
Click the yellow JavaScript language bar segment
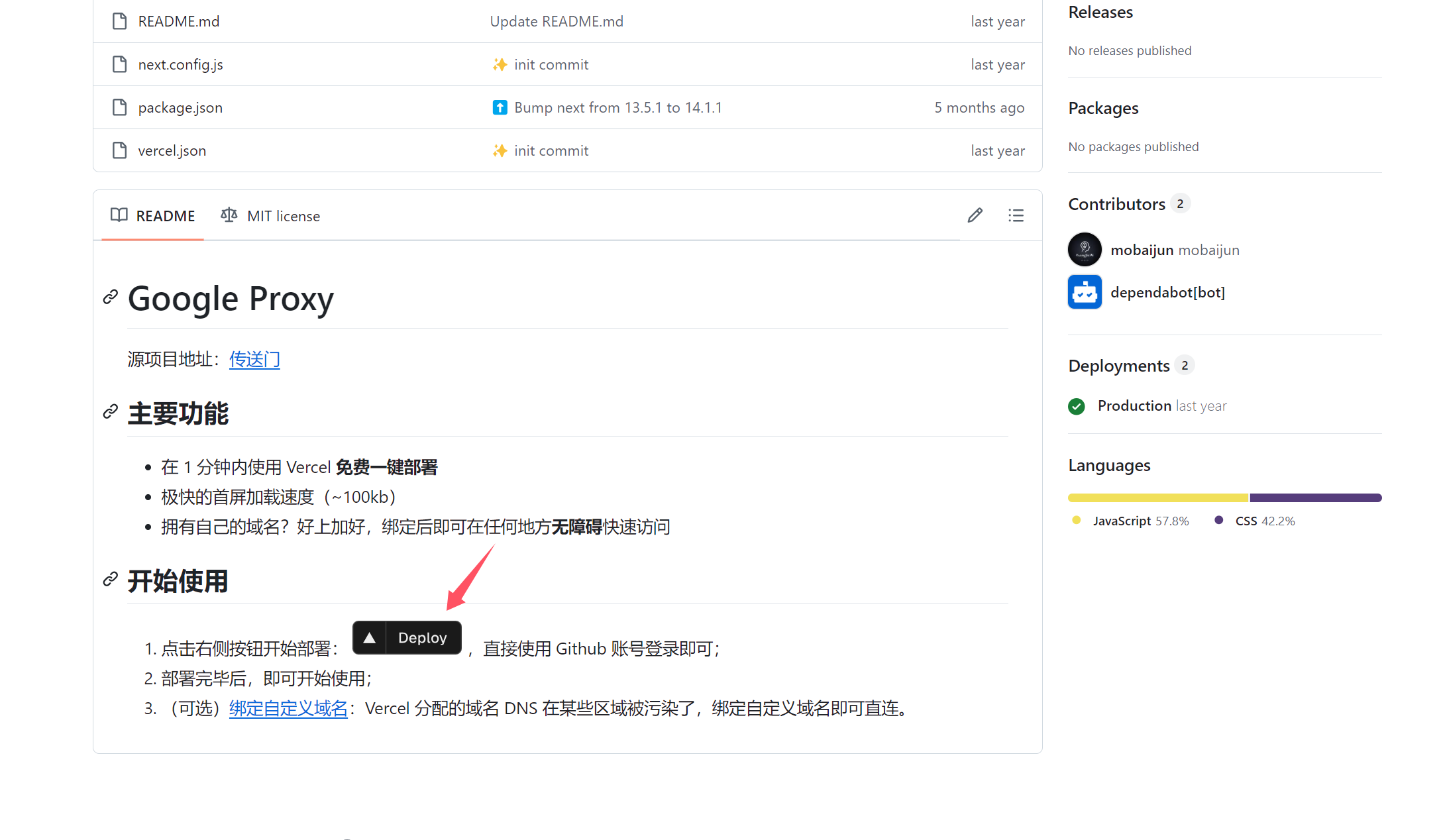[x=1158, y=498]
